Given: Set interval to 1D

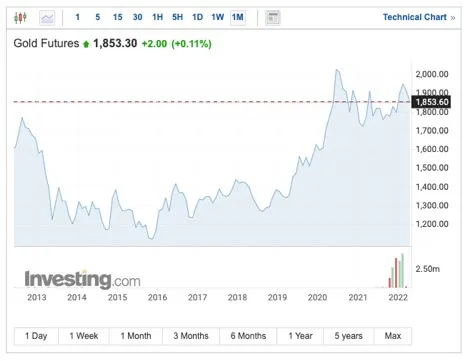Looking at the screenshot, I should click(x=197, y=17).
